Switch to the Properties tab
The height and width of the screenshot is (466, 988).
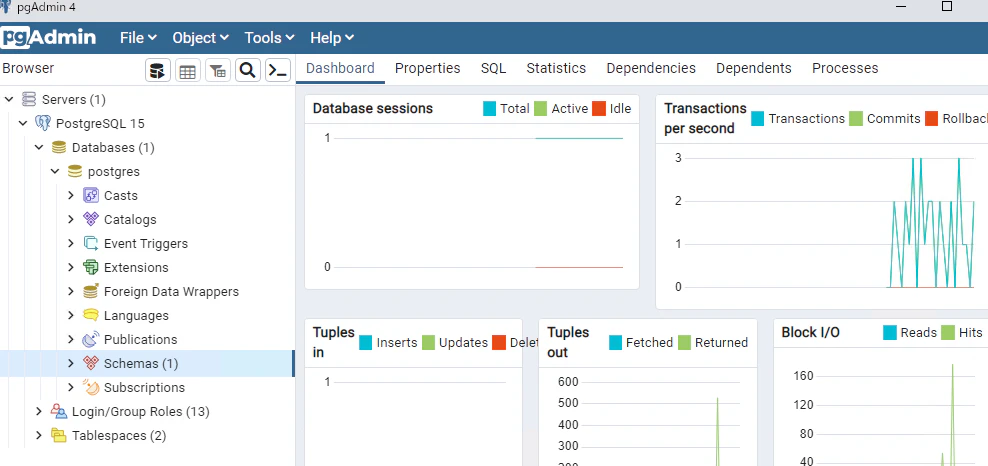pyautogui.click(x=428, y=68)
